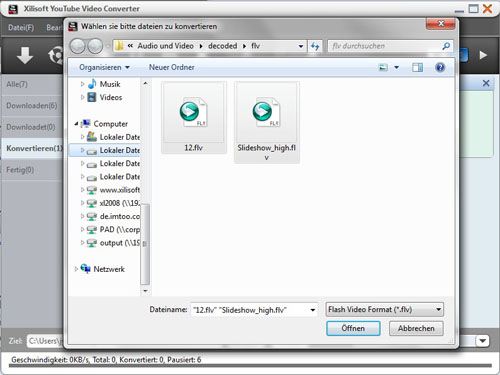The image size is (500, 375).
Task: Open the breadcrumb chevron after decoded
Action: coord(244,46)
